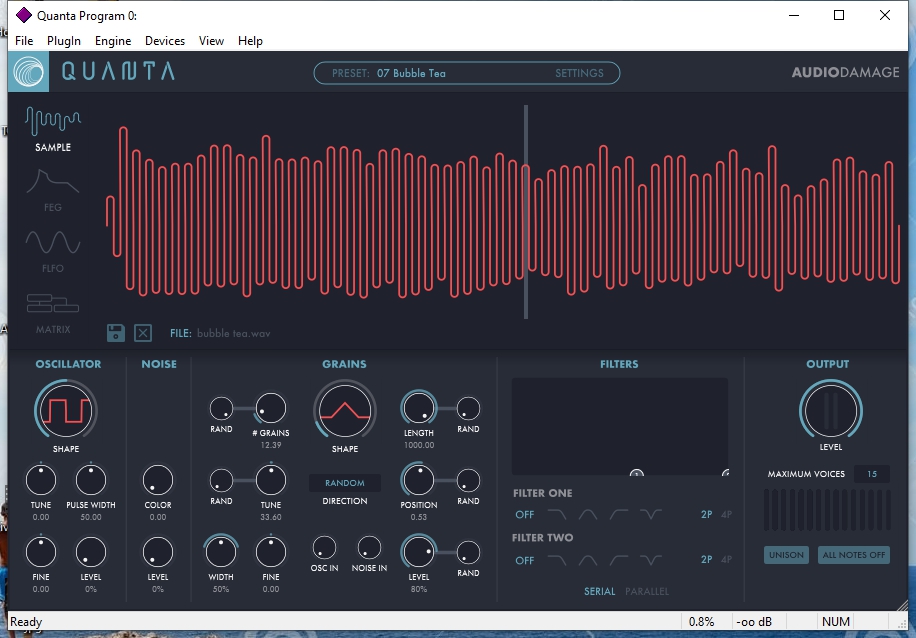Click the RAND knob beside LENGTH
916x638 pixels.
468,408
